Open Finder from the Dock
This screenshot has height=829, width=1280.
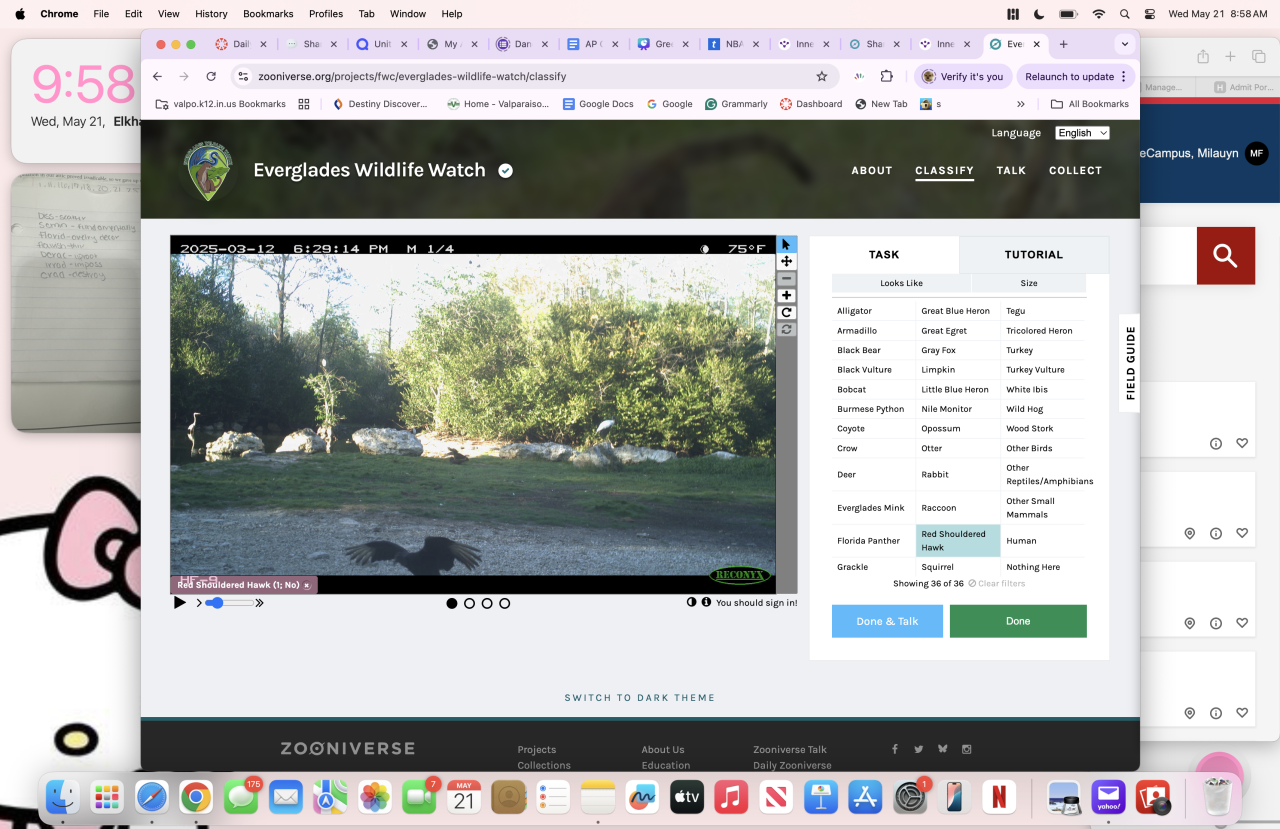point(63,797)
